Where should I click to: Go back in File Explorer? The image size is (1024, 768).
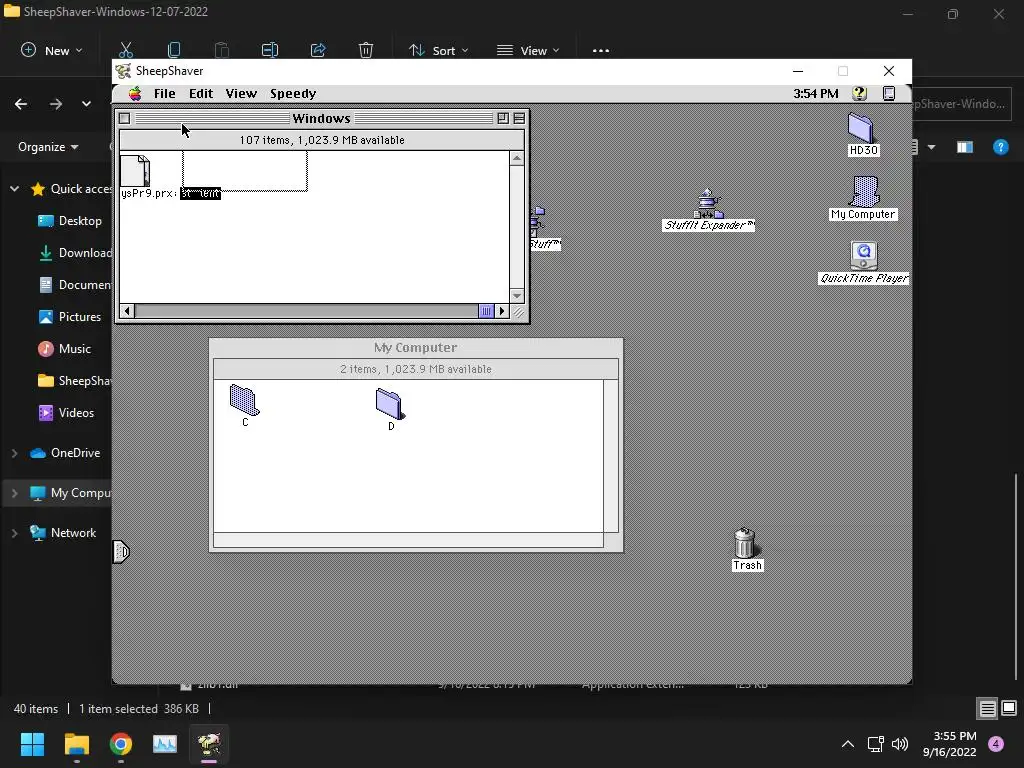[x=21, y=104]
